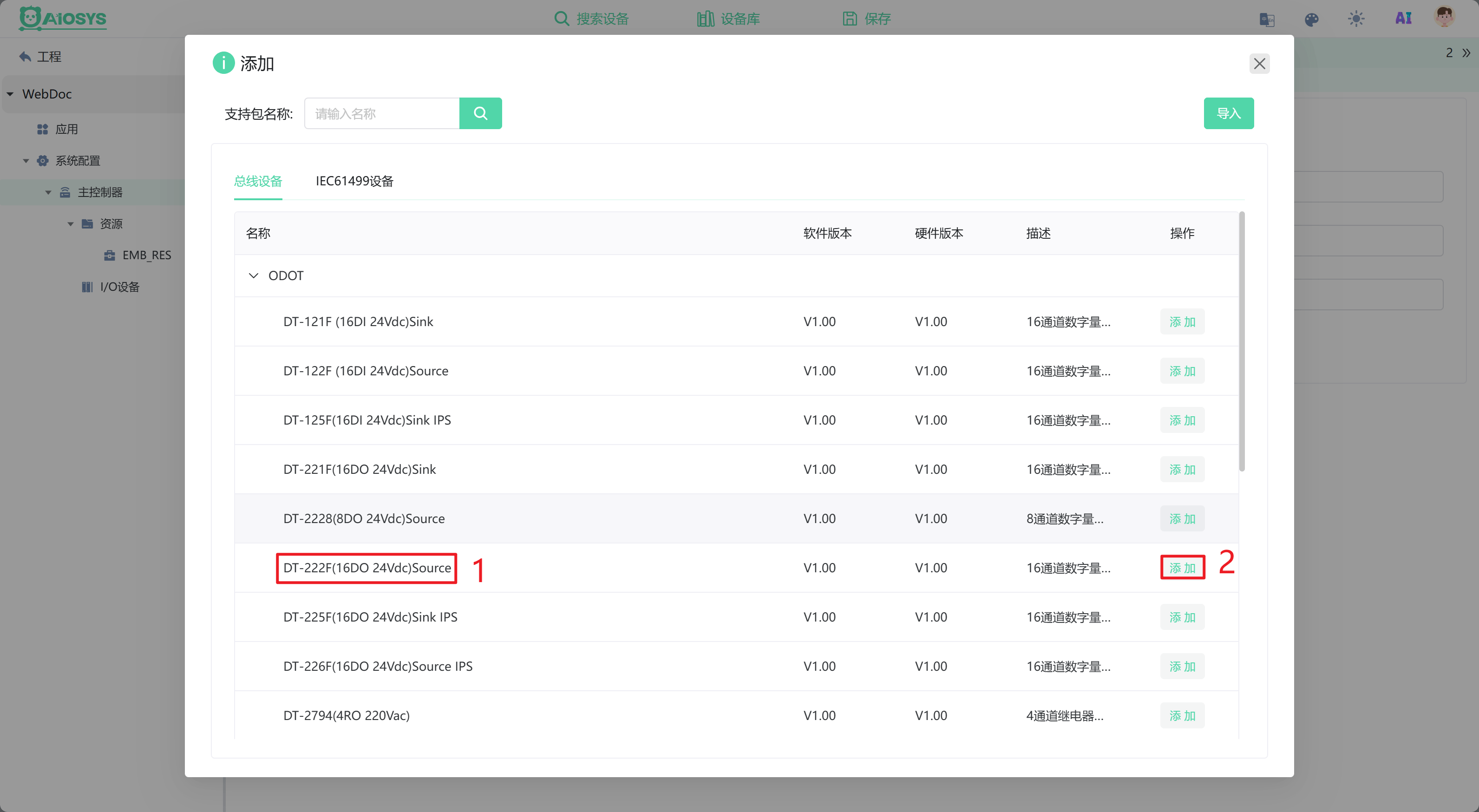Add DT-226F(16DO 24Vdc)Source IPS
The height and width of the screenshot is (812, 1479).
[1182, 667]
